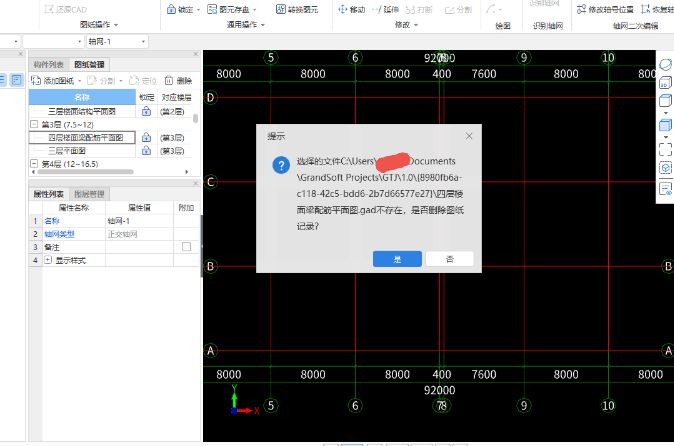Click the 定位 button in drawing panel
The height and width of the screenshot is (446, 674).
click(142, 81)
